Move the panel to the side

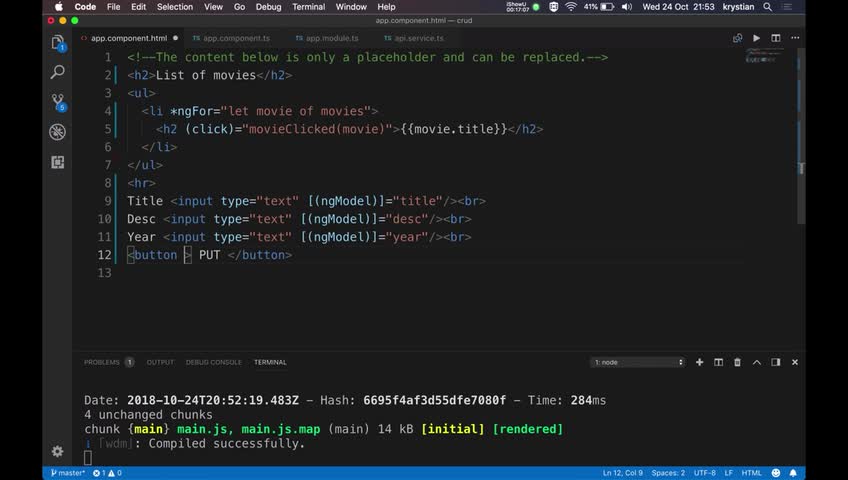click(x=776, y=362)
